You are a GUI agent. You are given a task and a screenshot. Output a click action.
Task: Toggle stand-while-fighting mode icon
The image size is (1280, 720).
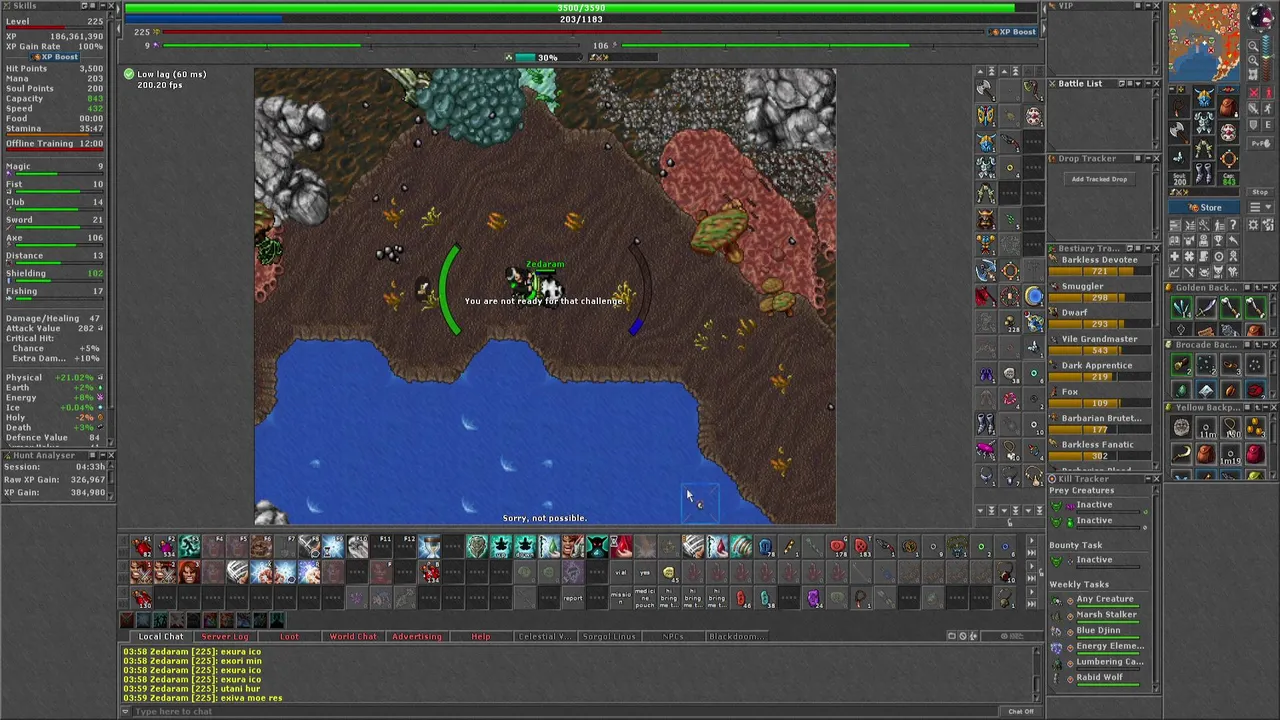(x=1269, y=92)
